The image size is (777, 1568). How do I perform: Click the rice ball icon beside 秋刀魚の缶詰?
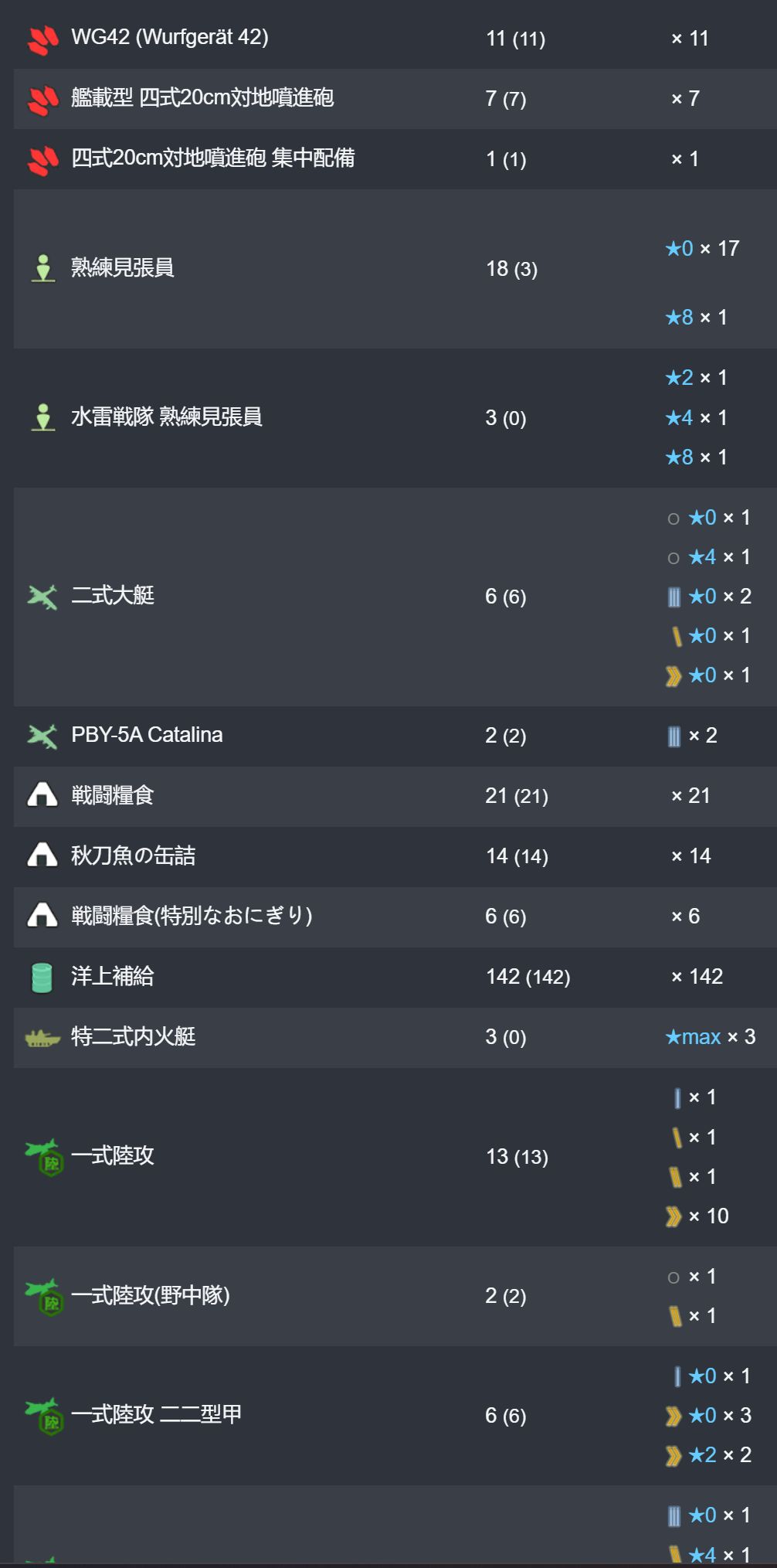point(42,855)
